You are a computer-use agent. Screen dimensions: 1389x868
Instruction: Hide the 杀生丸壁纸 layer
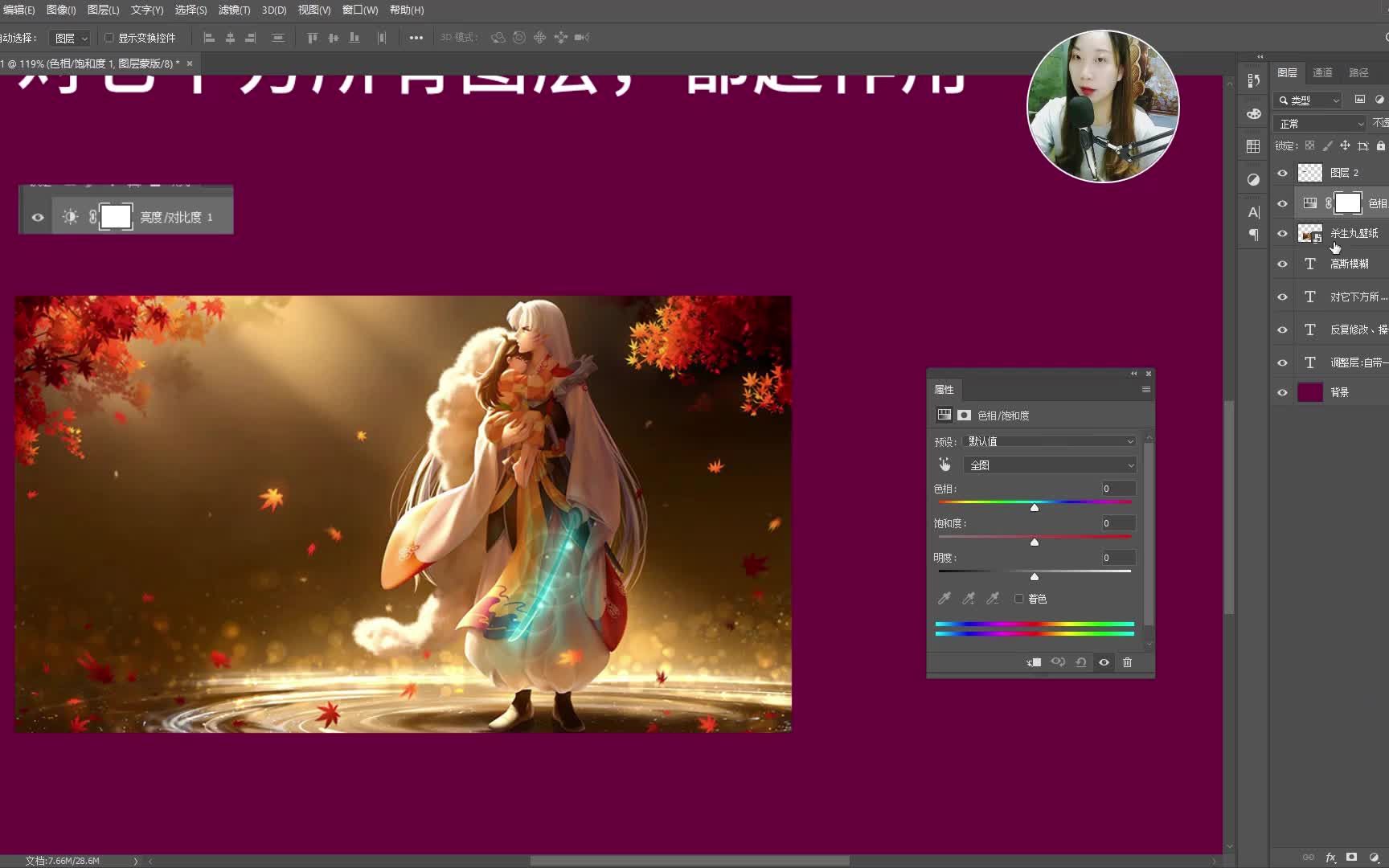click(1282, 234)
